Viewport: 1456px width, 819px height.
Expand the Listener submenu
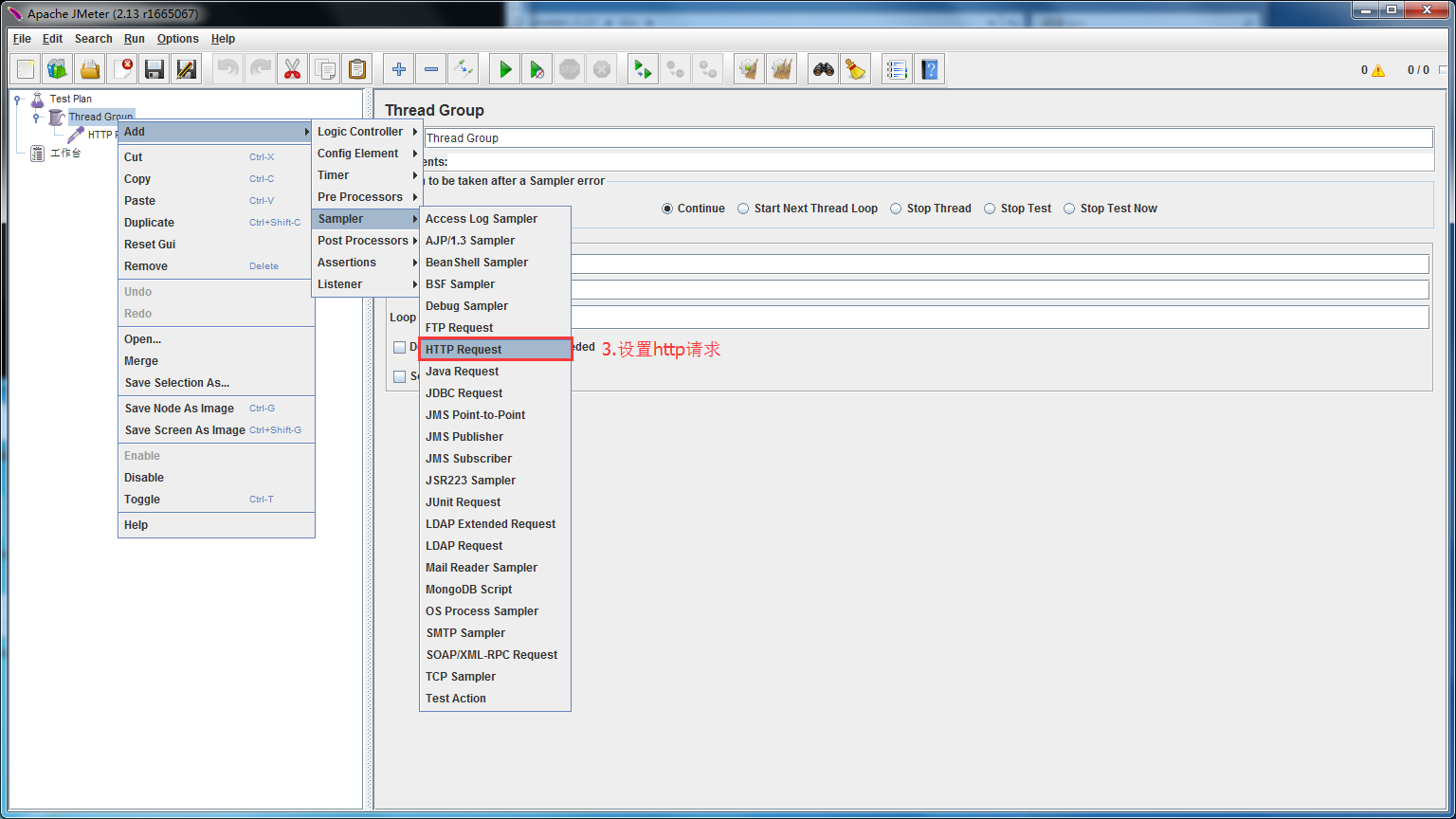pos(367,284)
